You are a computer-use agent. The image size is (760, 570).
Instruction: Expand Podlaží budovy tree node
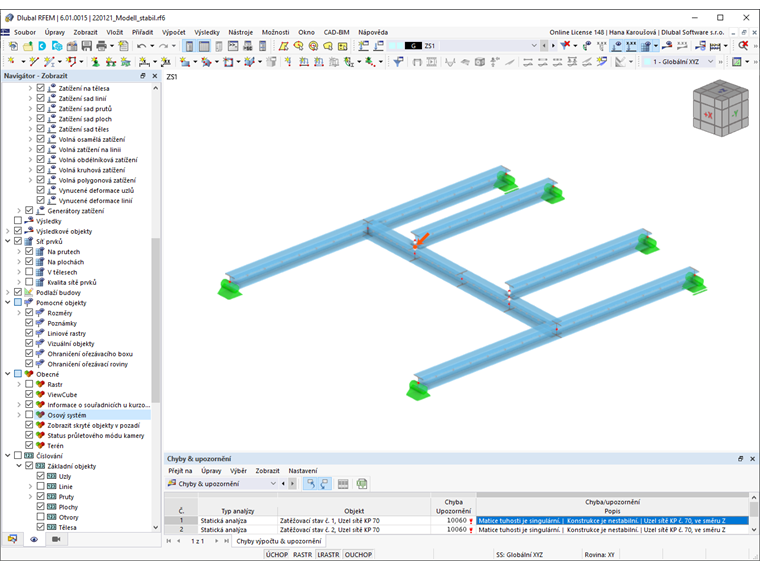tap(8, 292)
